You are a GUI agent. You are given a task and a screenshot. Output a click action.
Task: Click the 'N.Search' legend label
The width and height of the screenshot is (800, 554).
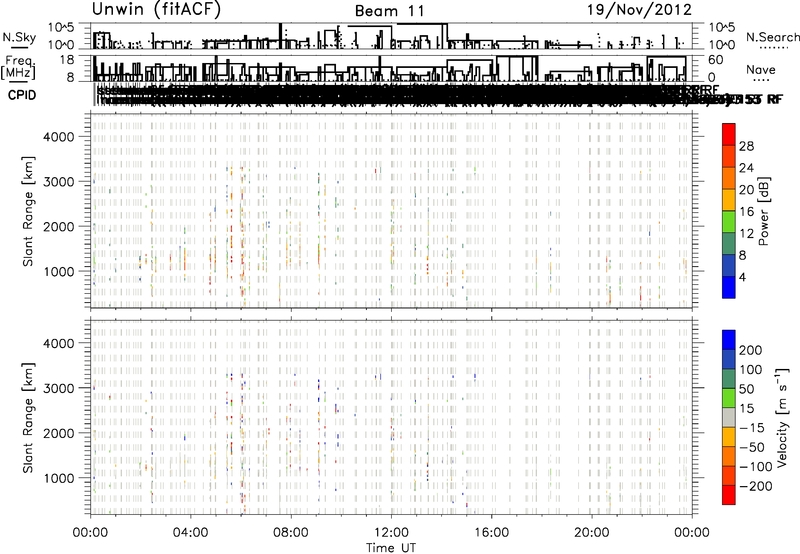pos(772,37)
